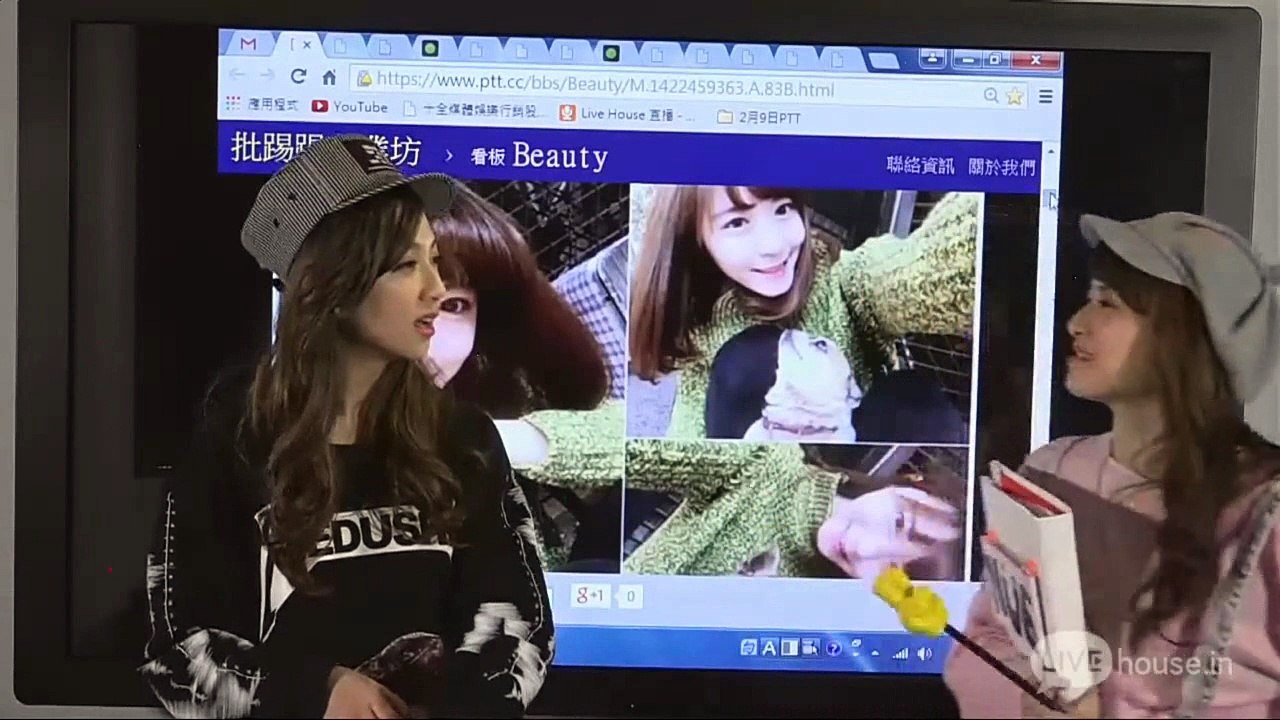Open the 關於我們 link
Viewport: 1280px width, 720px height.
[1001, 167]
